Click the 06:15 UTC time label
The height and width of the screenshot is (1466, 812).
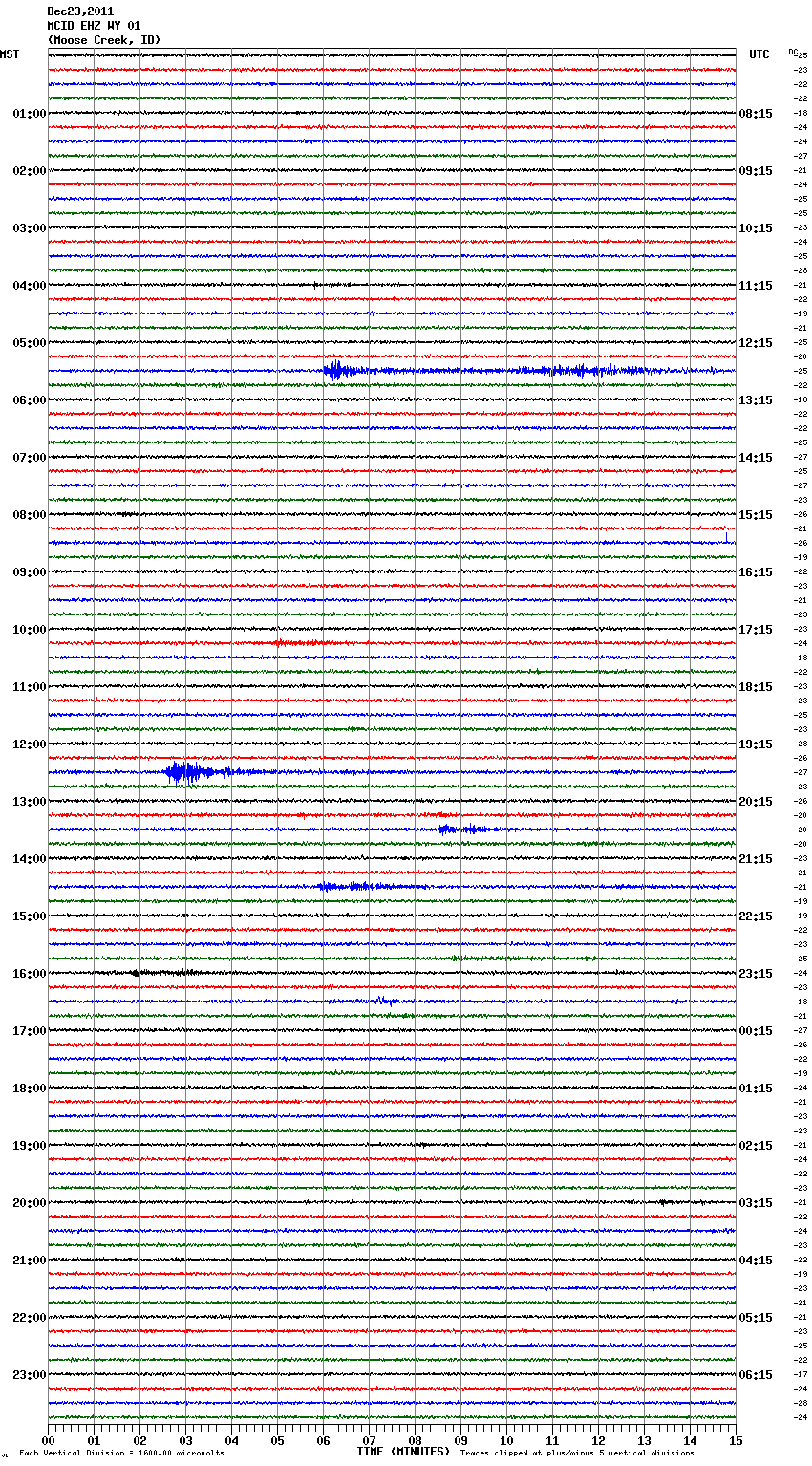(756, 1375)
